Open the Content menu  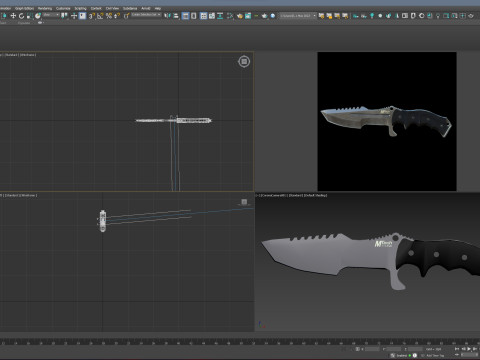[x=96, y=8]
